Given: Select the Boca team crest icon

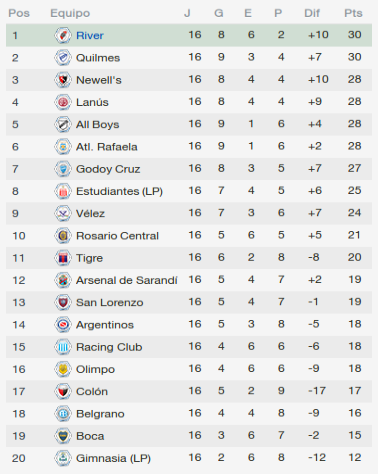Looking at the screenshot, I should point(63,436).
